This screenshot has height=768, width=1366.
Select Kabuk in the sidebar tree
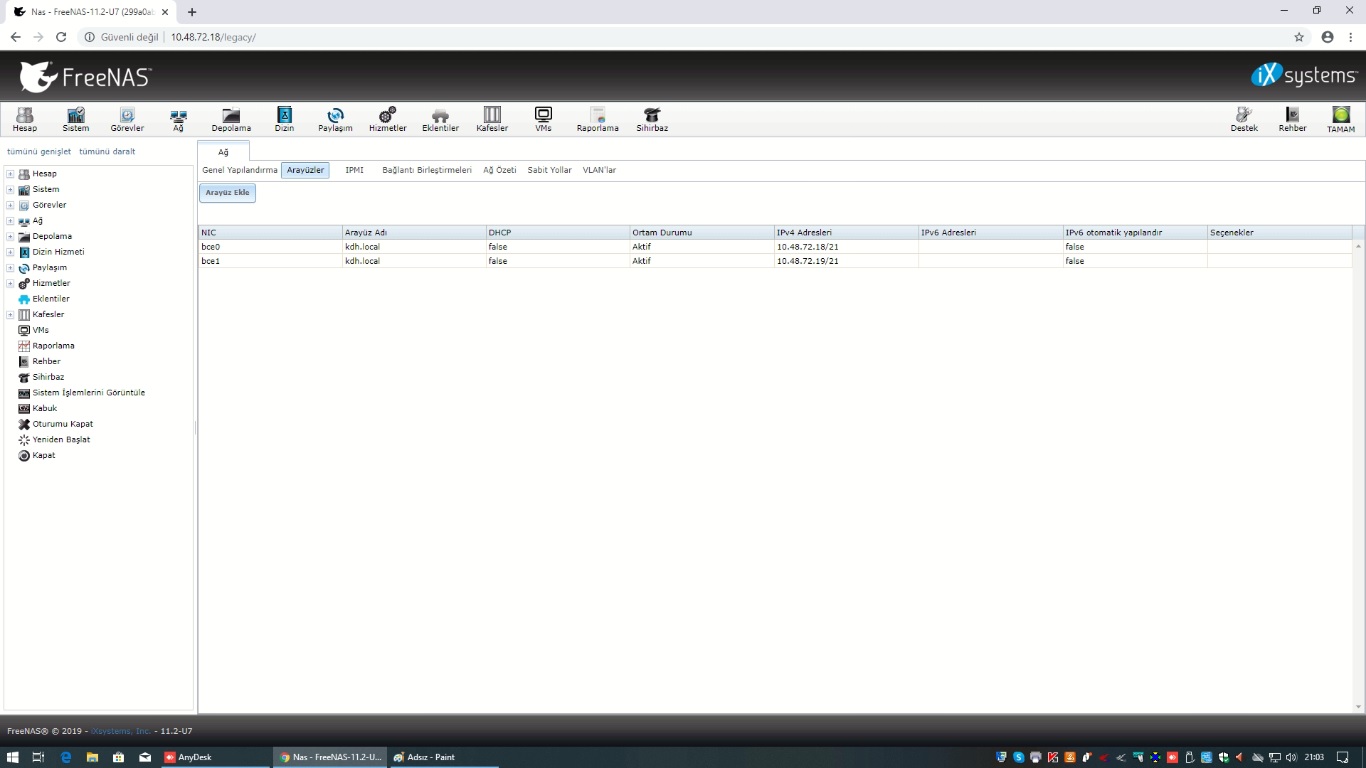[x=44, y=408]
